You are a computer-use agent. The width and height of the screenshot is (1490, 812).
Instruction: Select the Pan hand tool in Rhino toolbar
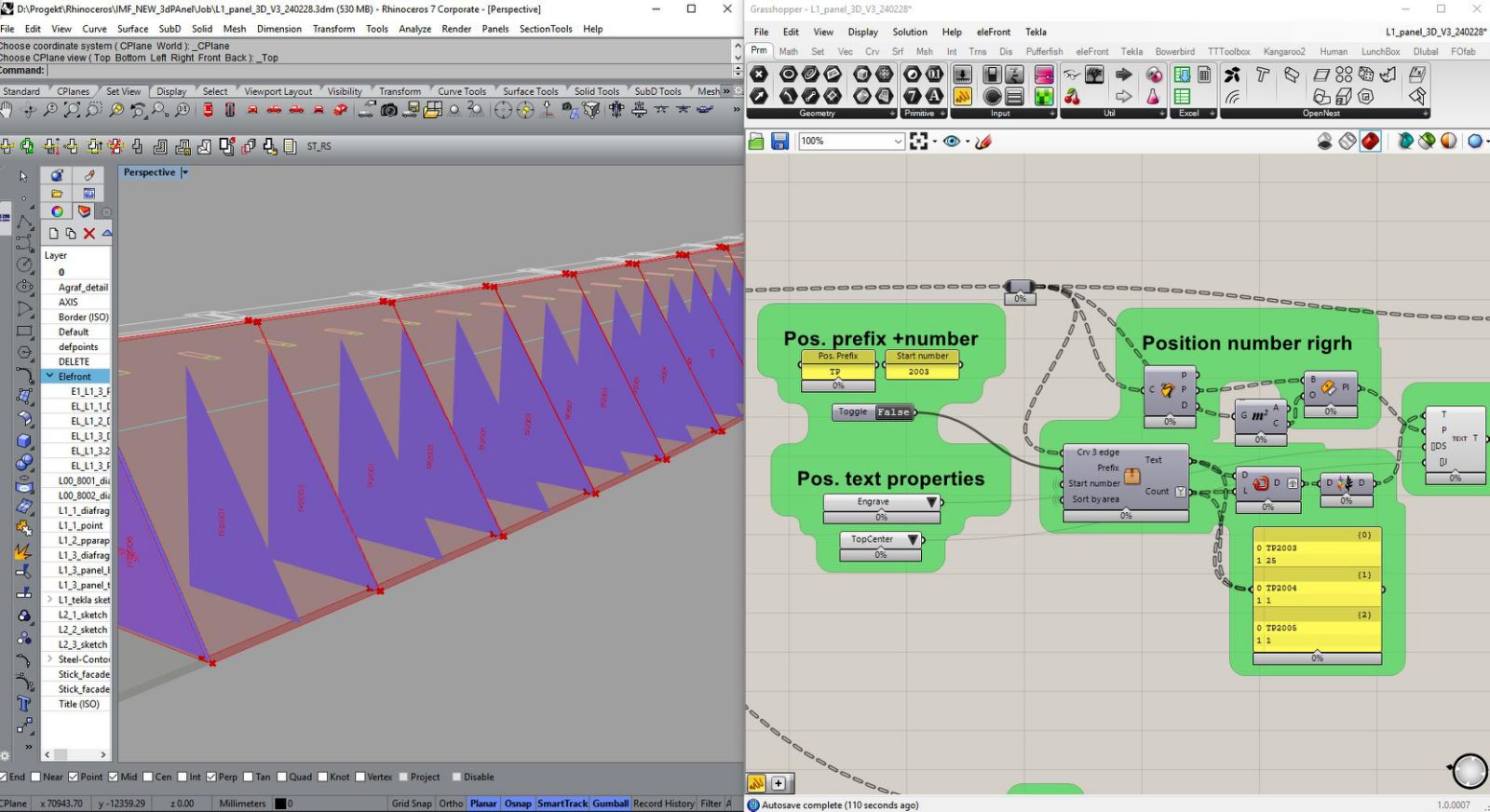tap(7, 110)
